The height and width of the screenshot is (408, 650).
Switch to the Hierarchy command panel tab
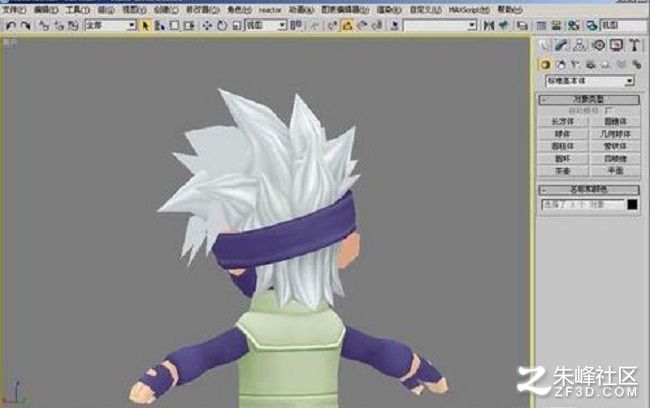pyautogui.click(x=580, y=45)
